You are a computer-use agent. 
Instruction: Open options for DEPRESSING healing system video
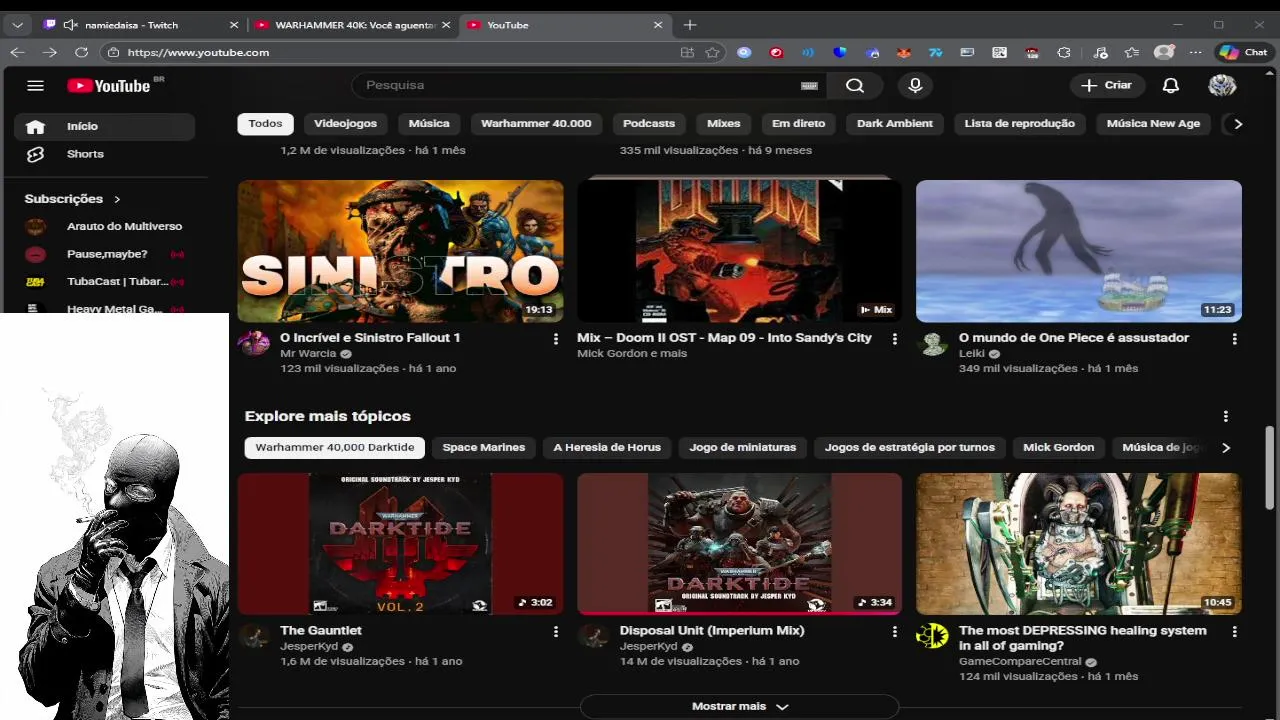1234,632
